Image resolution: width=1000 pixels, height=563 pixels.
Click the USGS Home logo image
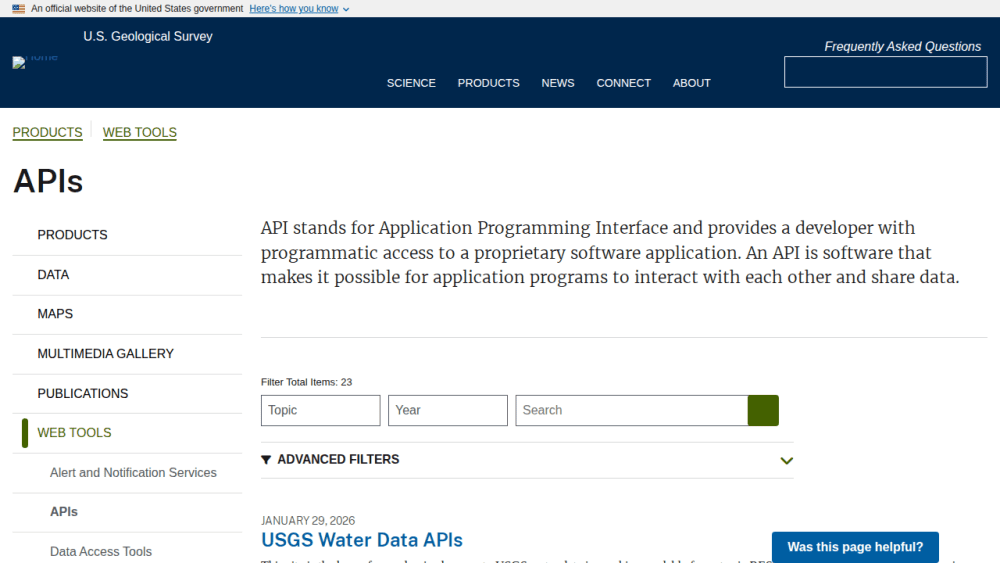click(x=35, y=61)
